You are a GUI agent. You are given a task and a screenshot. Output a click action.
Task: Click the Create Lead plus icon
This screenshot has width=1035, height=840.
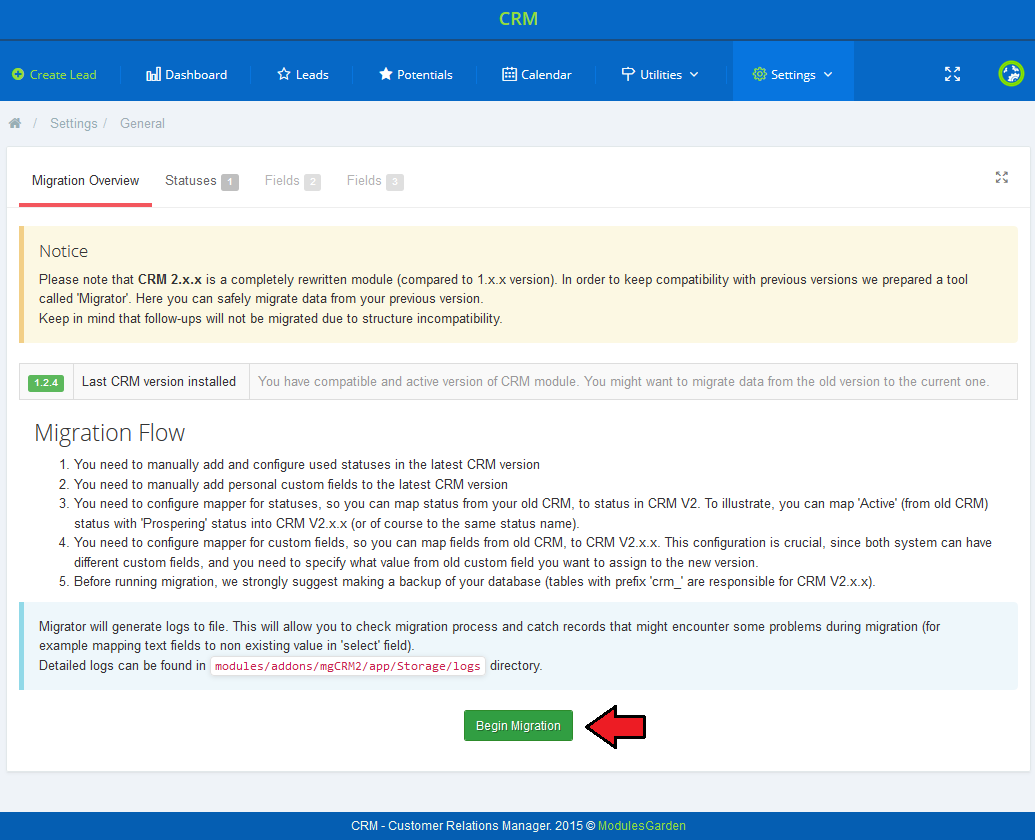tap(18, 75)
